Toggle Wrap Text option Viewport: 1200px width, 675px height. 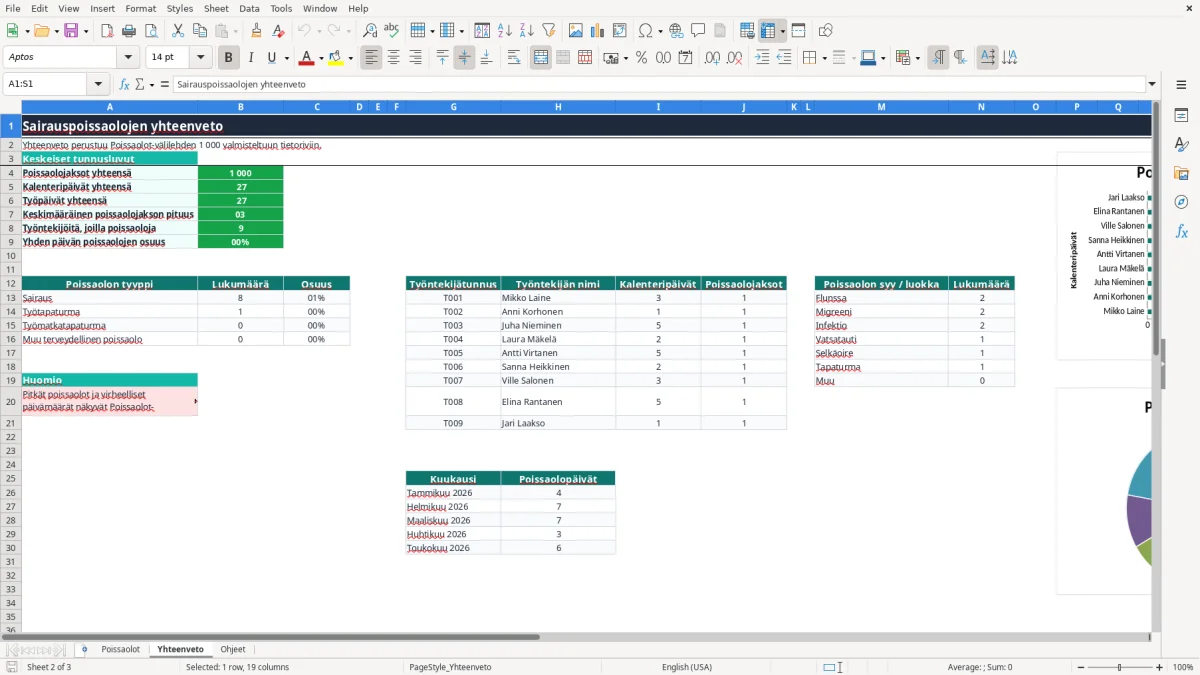(513, 57)
